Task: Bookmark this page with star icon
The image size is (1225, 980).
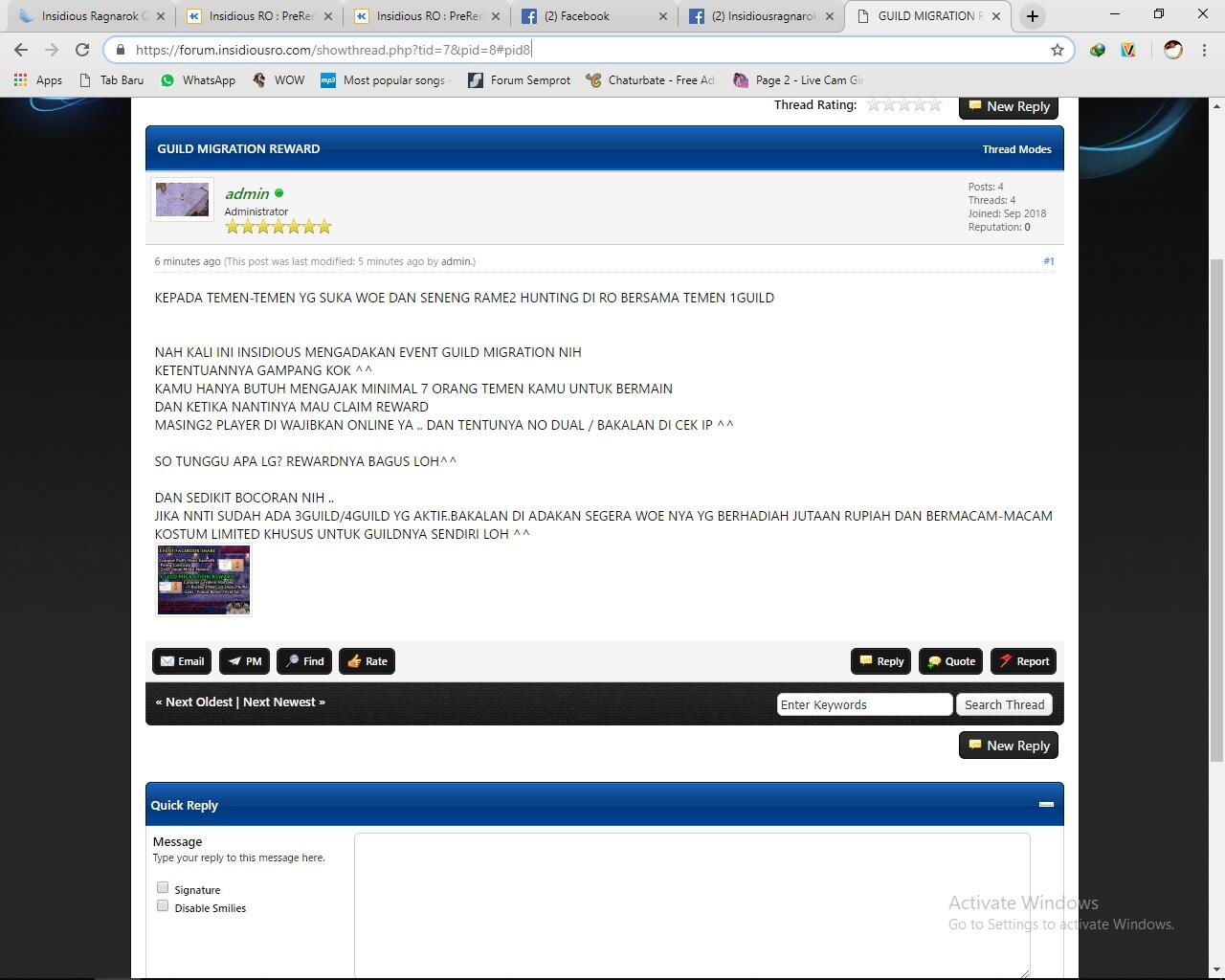Action: pos(1057,50)
